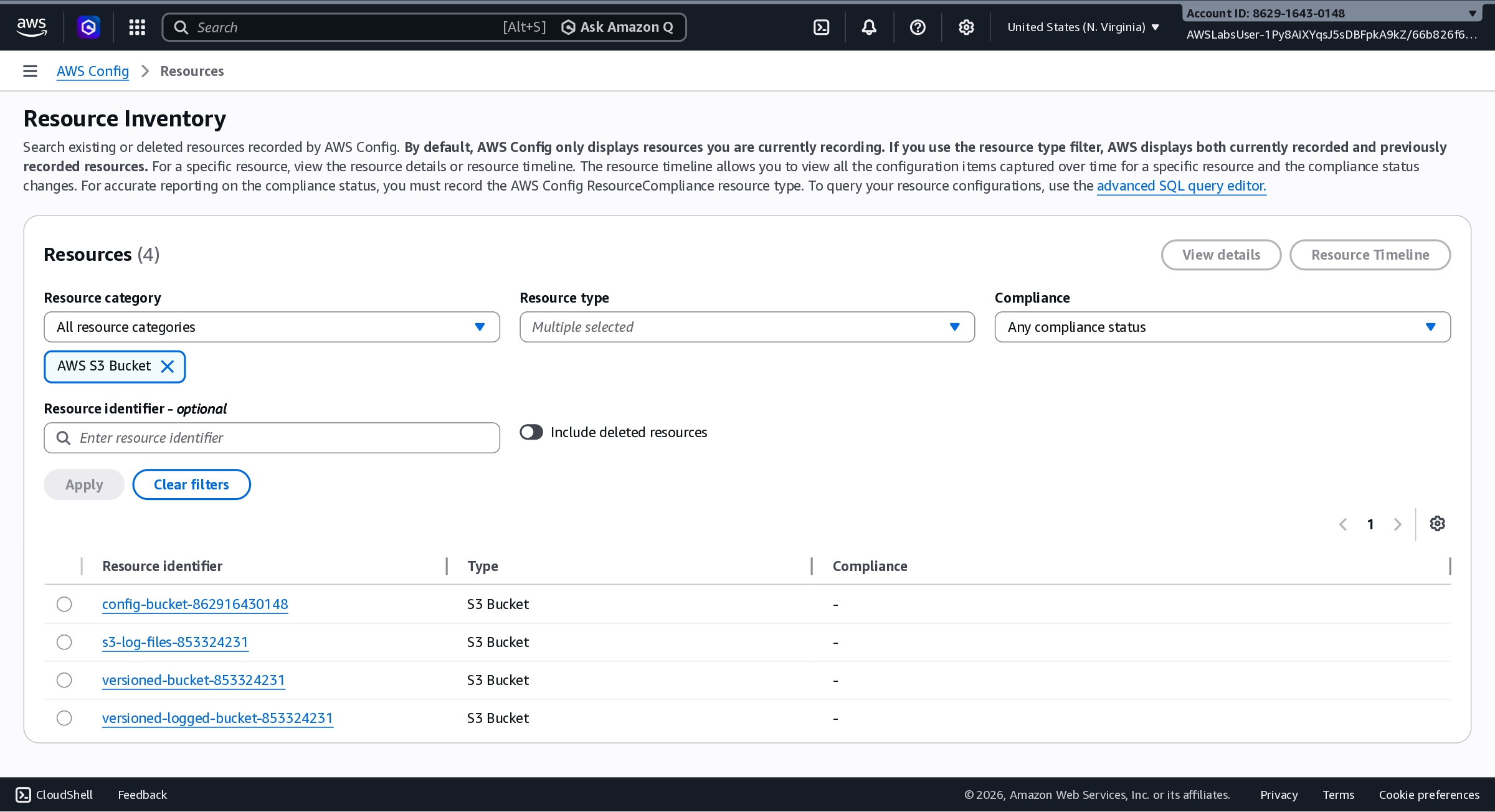Expand the Resource category dropdown
Screen dimensions: 1495x812
click(x=272, y=327)
